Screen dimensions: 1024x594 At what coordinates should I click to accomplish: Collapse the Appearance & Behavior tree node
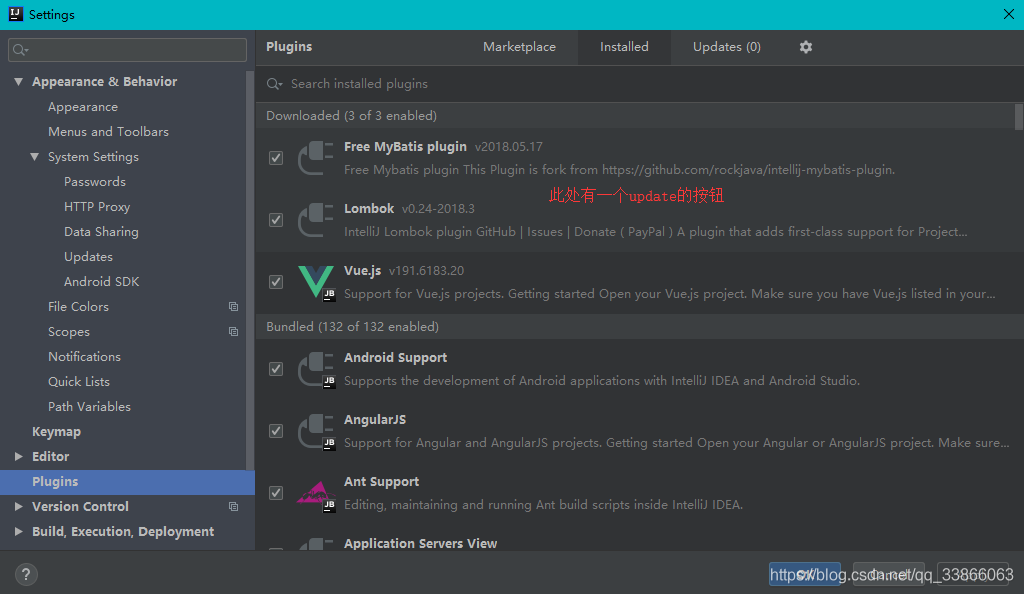18,82
